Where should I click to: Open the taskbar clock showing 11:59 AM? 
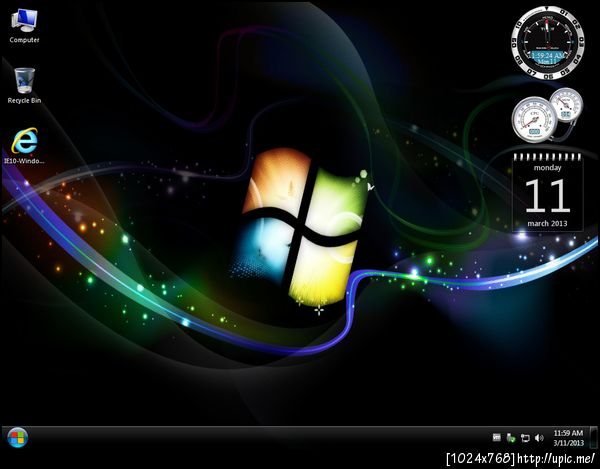pos(568,438)
